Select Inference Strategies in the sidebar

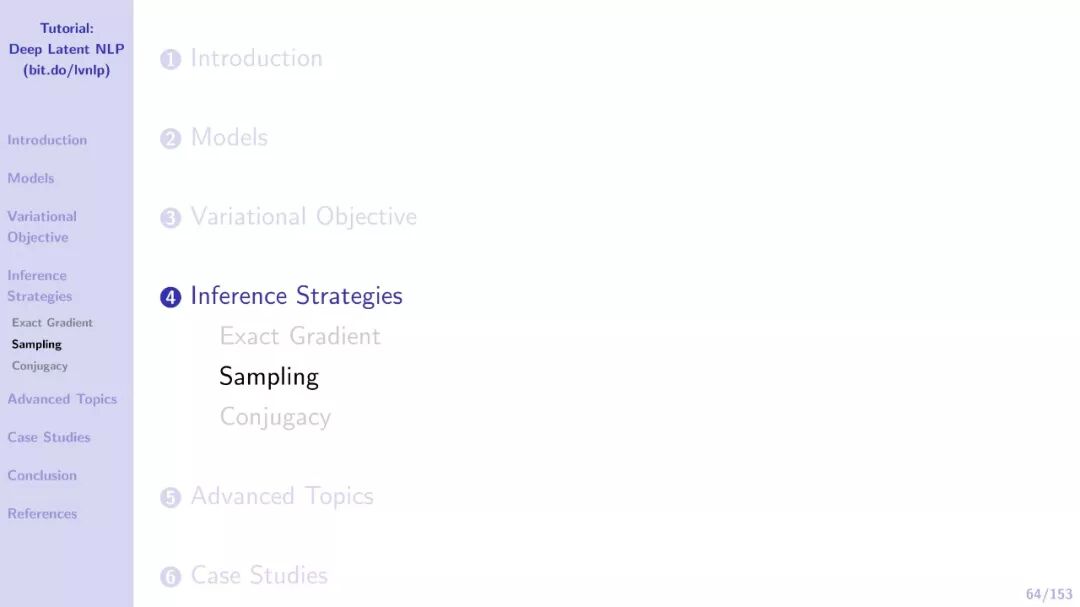[40, 285]
